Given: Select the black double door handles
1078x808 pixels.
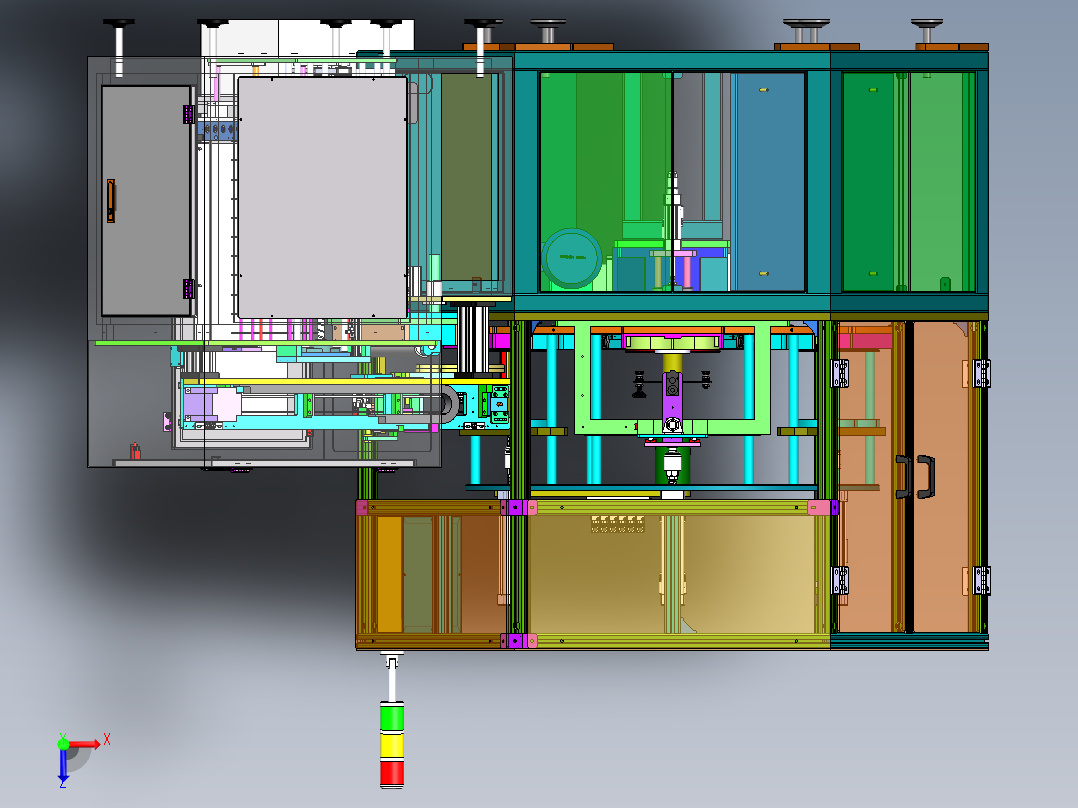Looking at the screenshot, I should 915,476.
